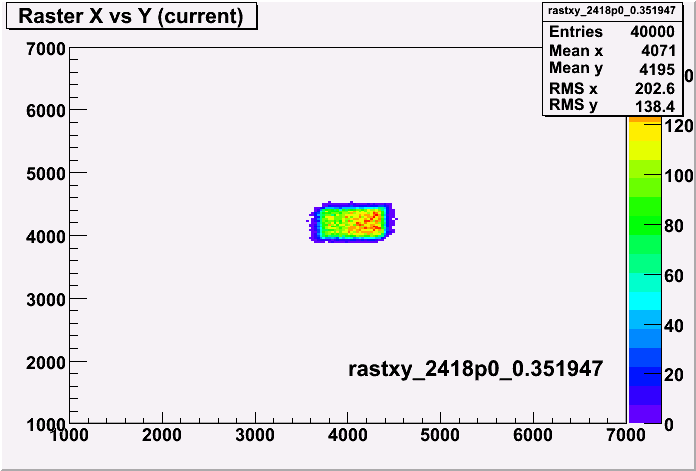Click the y-axis label 7000
Screen dimensions: 696x471
point(46,49)
